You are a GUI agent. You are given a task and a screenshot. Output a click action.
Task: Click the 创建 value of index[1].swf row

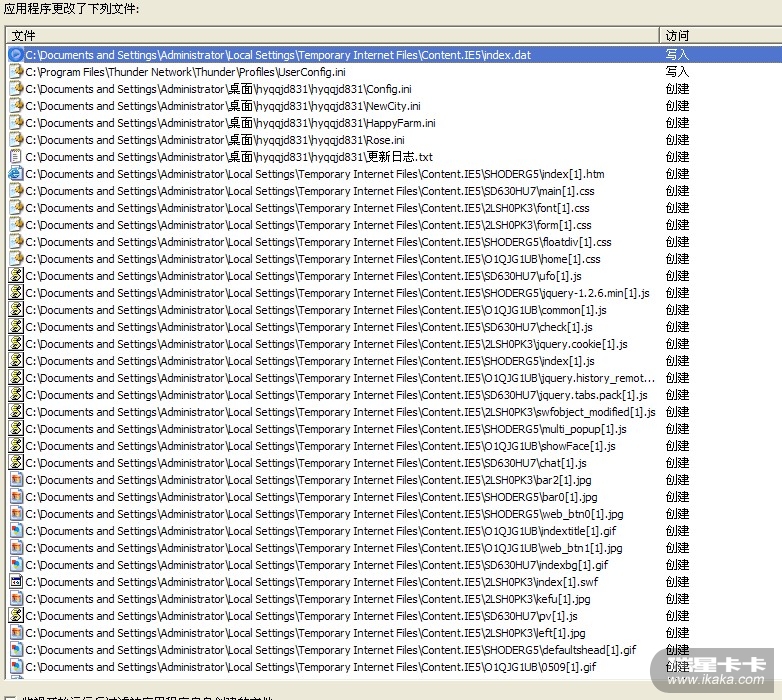(677, 581)
